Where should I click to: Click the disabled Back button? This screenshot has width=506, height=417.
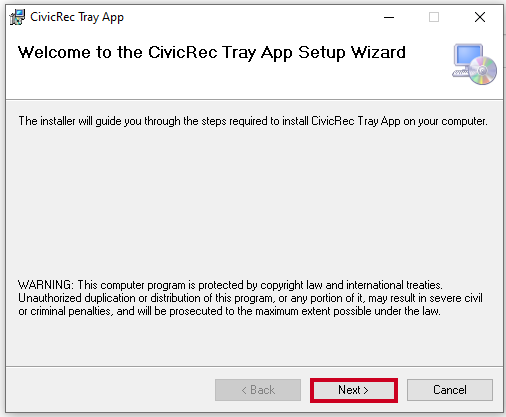258,390
